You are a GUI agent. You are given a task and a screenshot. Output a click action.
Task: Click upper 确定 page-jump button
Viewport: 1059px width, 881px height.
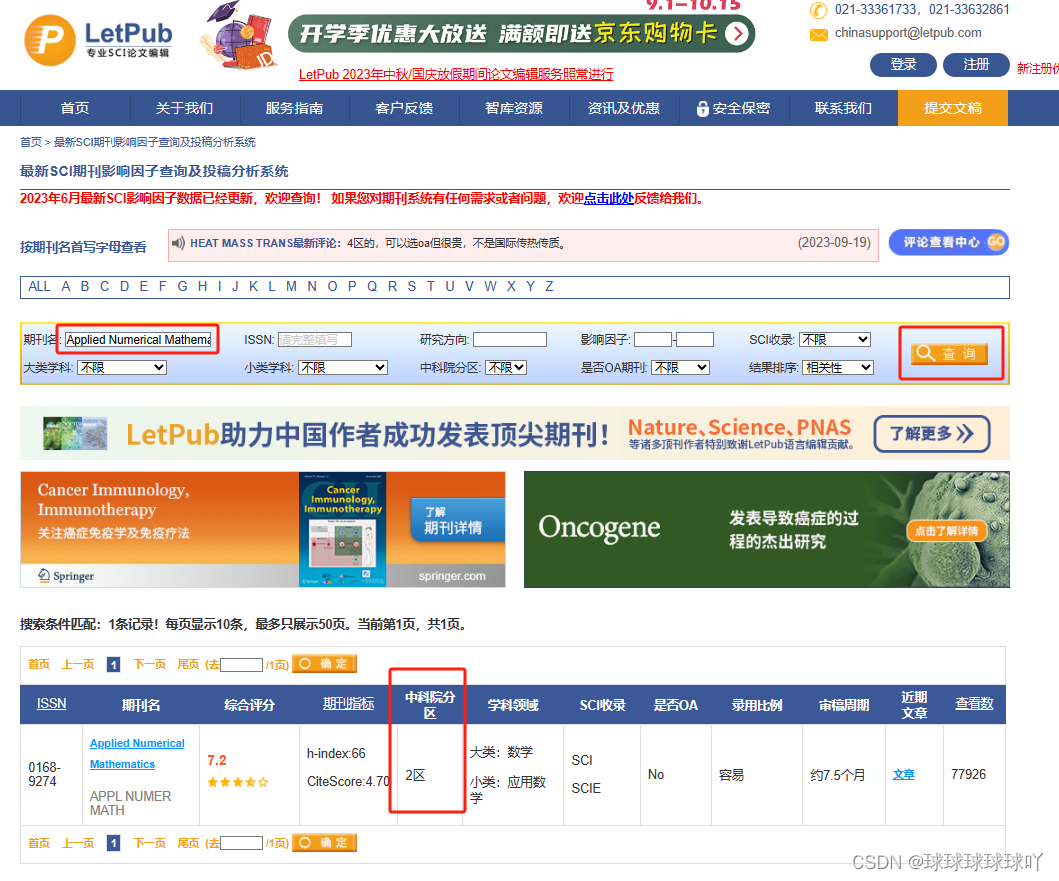tap(324, 663)
